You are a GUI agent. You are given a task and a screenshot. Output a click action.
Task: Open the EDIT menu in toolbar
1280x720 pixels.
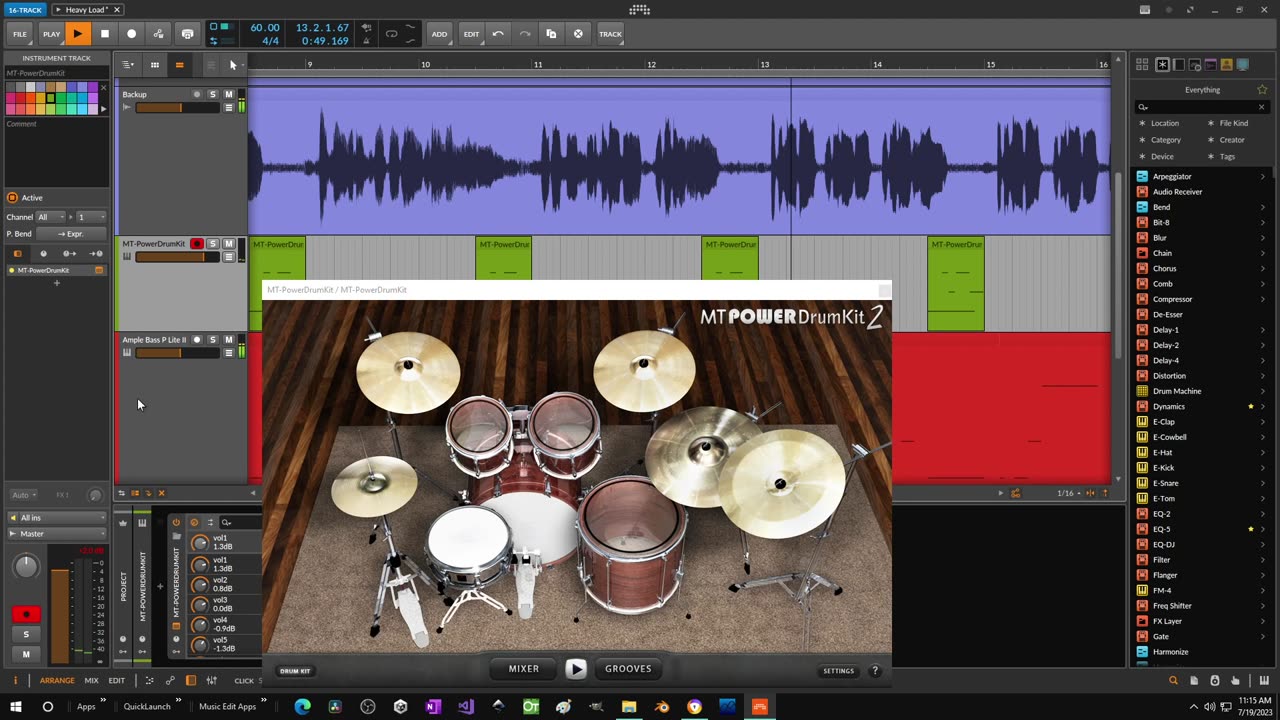click(x=471, y=34)
